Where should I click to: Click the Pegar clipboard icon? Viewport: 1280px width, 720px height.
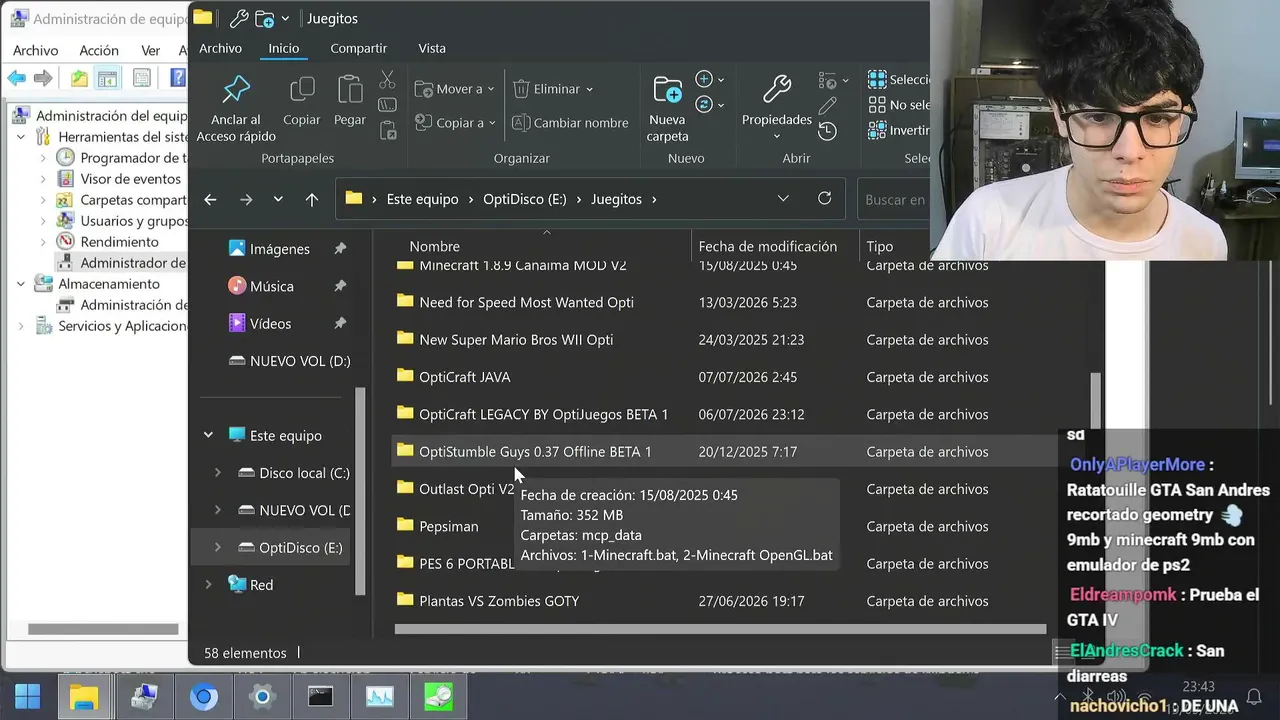349,90
